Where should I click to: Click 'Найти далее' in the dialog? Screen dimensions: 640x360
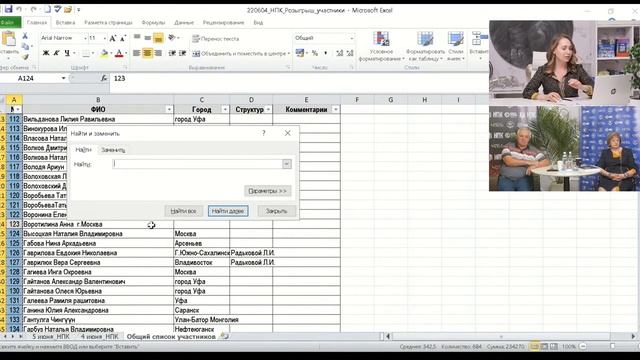click(228, 211)
